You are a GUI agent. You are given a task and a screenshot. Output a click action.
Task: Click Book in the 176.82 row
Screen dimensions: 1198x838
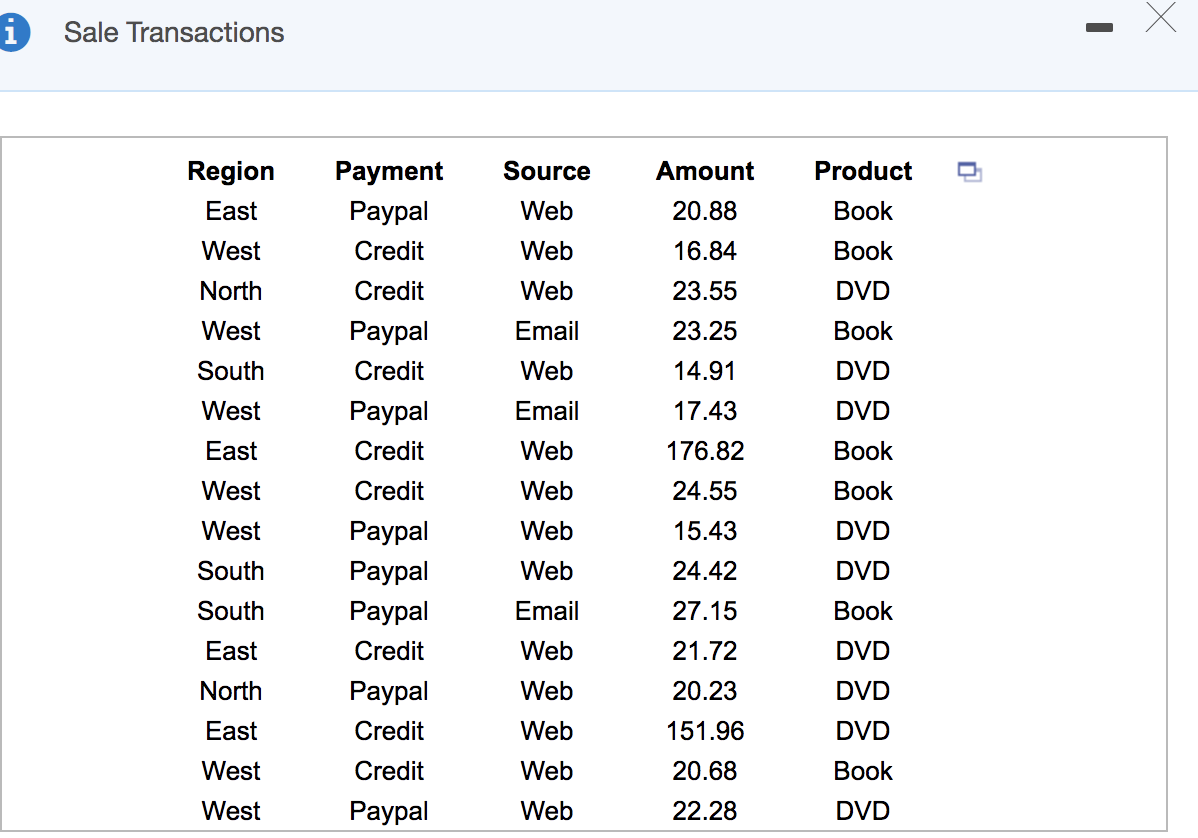863,451
